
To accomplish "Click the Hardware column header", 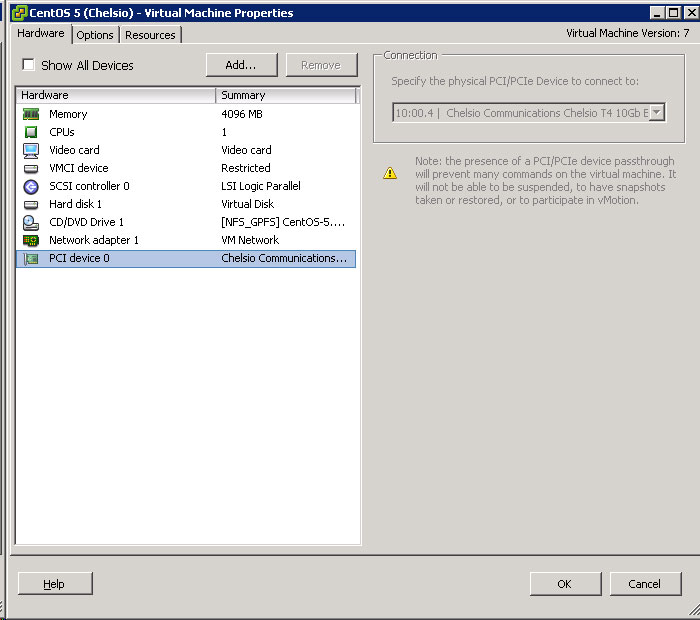I will click(x=115, y=95).
